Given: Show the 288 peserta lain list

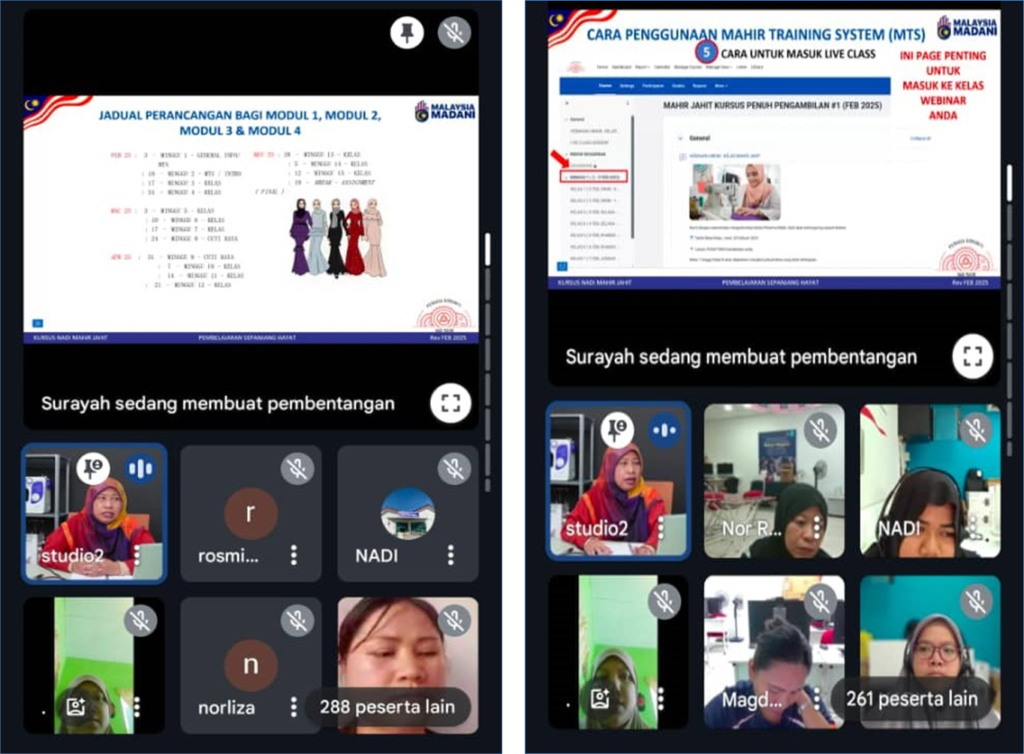Looking at the screenshot, I should pos(387,707).
